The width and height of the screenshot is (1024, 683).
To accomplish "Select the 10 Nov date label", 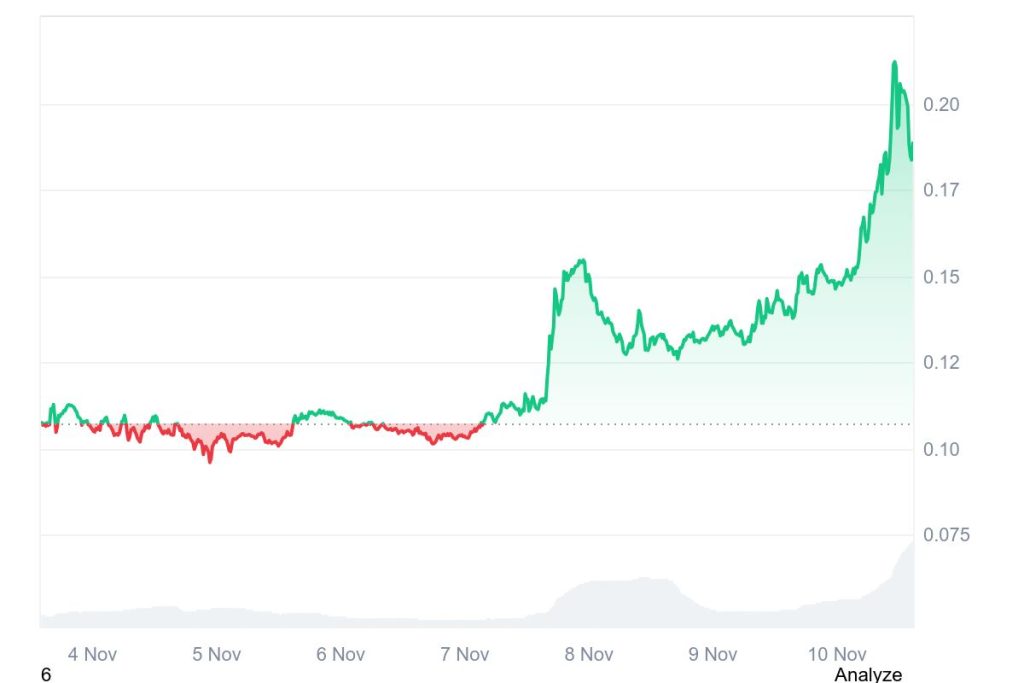I will [x=836, y=654].
